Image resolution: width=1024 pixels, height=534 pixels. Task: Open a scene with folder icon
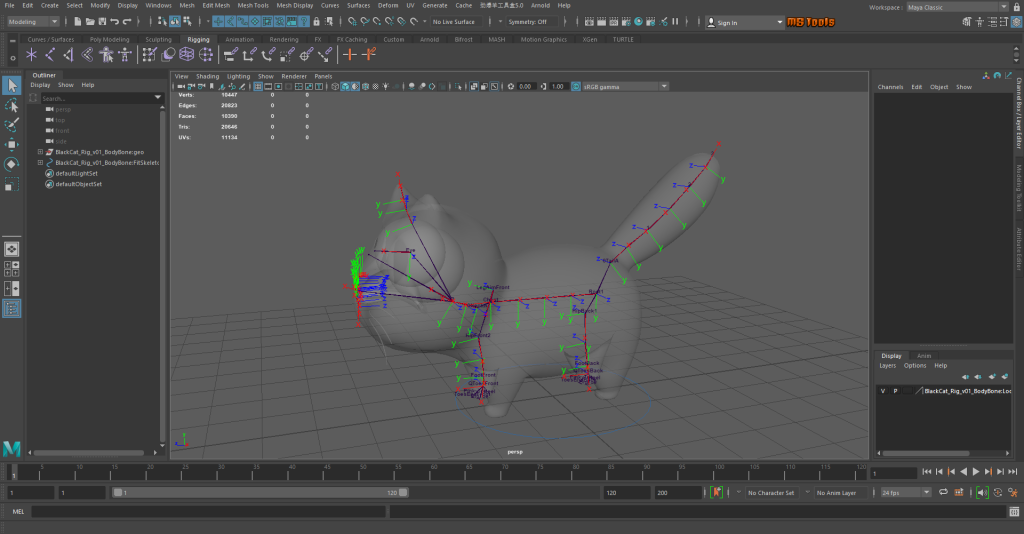click(89, 22)
